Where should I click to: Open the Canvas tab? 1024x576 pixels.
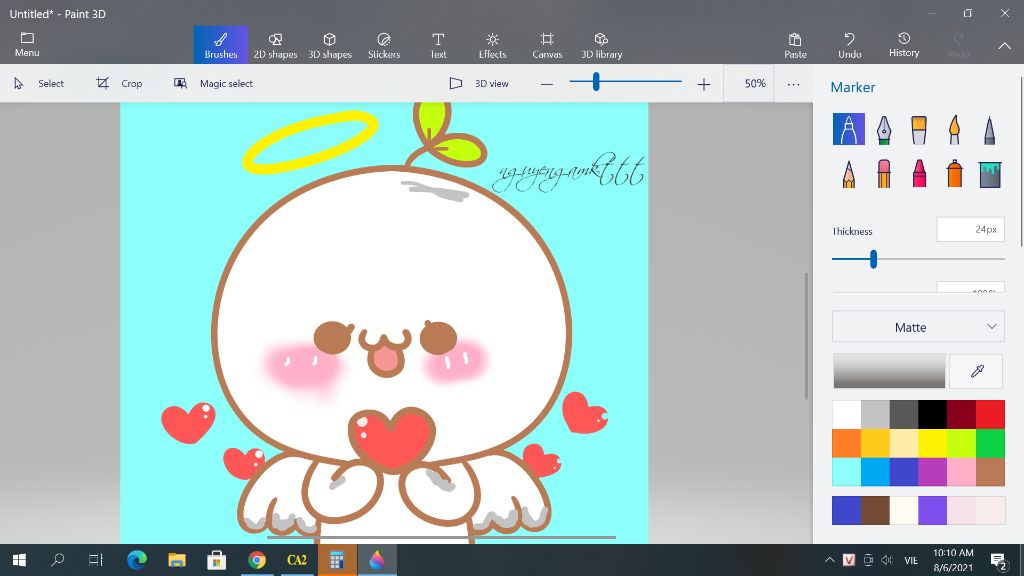coord(547,45)
